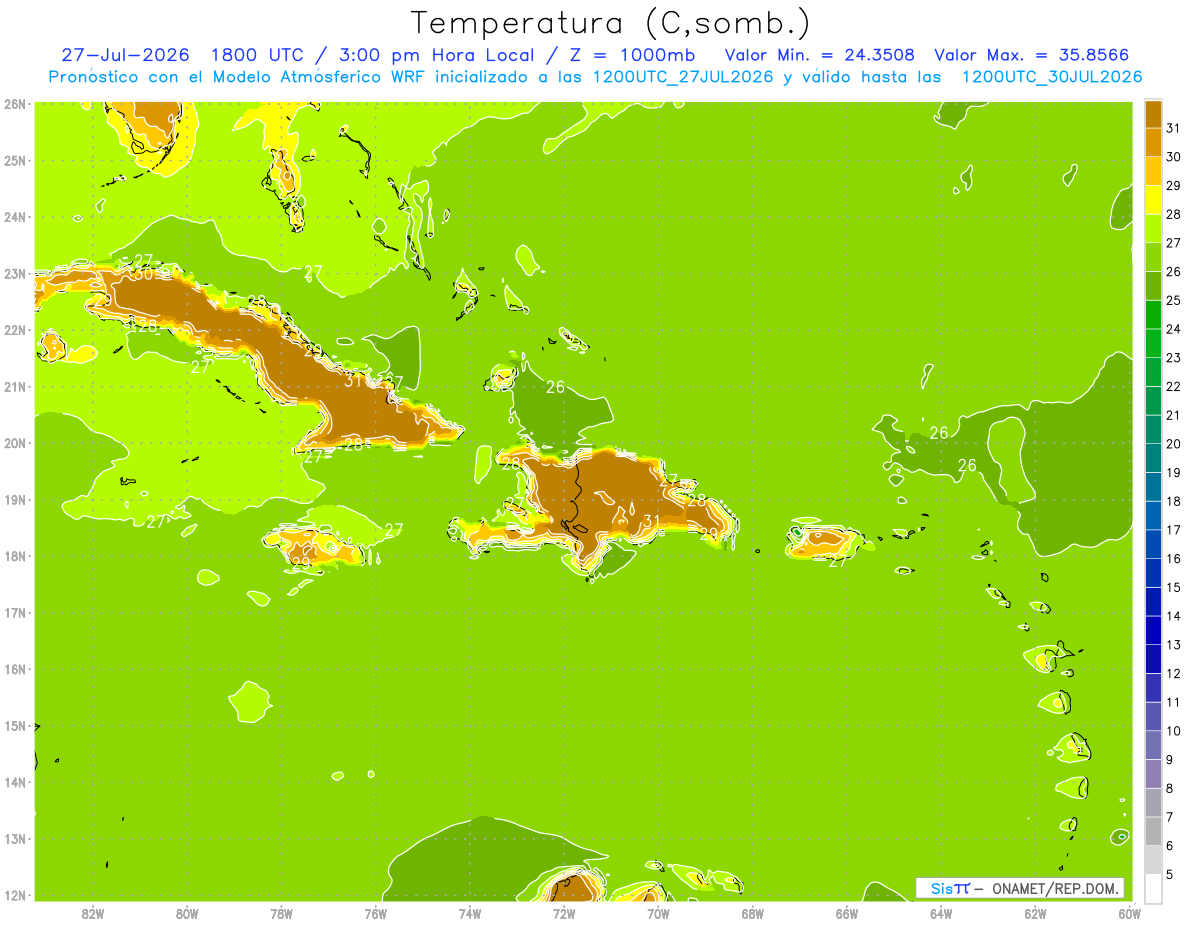Click the '12N' latitude axis label
Viewport: 1200px width, 927px height.
coord(14,895)
